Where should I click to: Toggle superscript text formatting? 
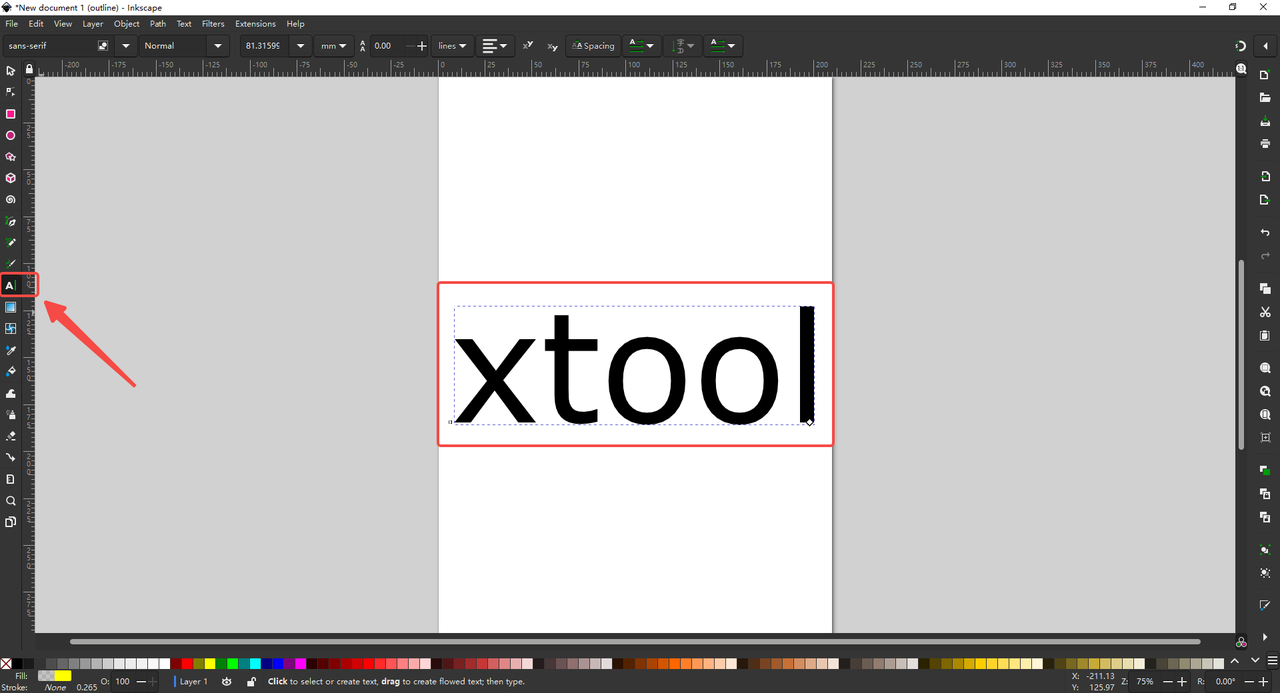pyautogui.click(x=528, y=46)
